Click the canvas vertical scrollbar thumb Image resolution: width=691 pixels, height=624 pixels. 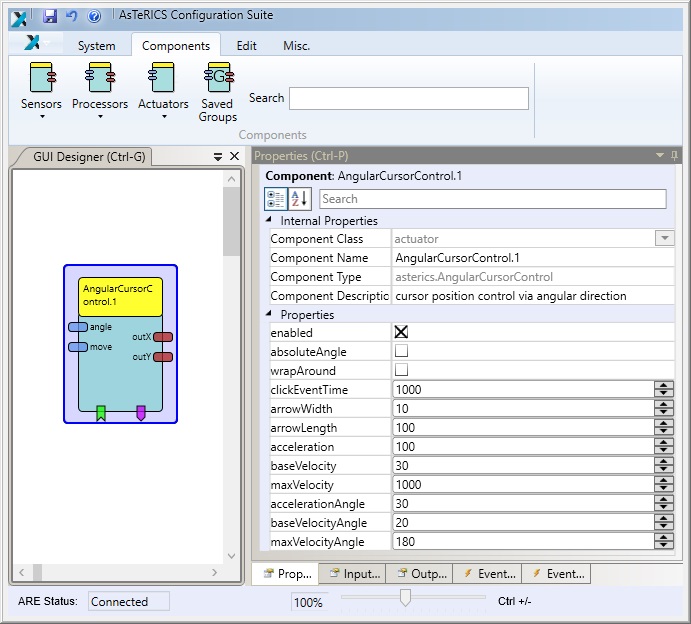pyautogui.click(x=231, y=222)
